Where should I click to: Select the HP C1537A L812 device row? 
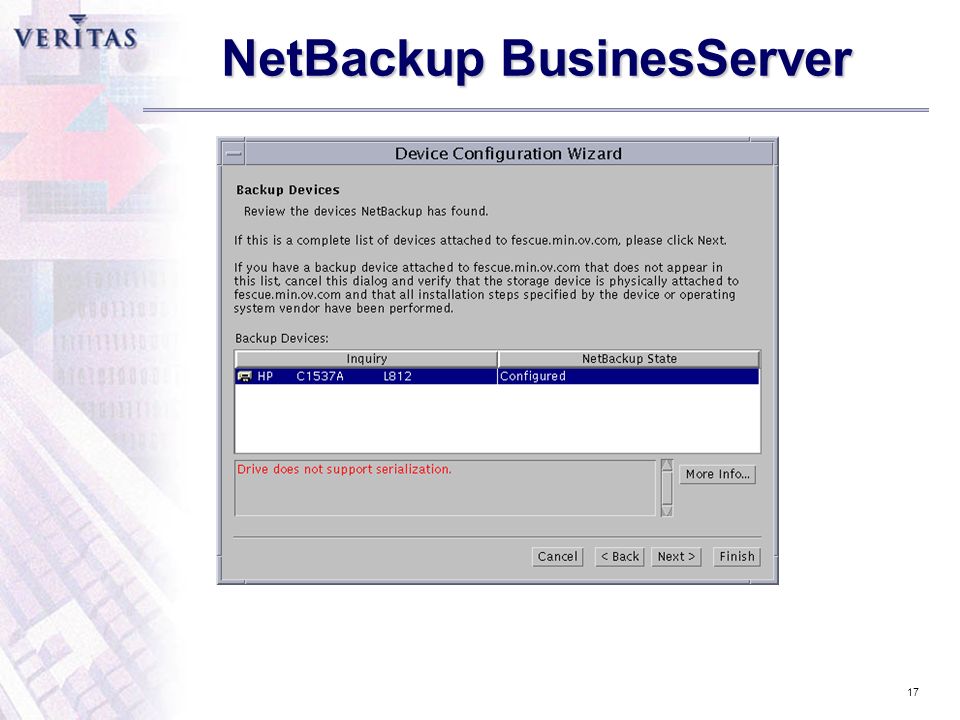[497, 376]
